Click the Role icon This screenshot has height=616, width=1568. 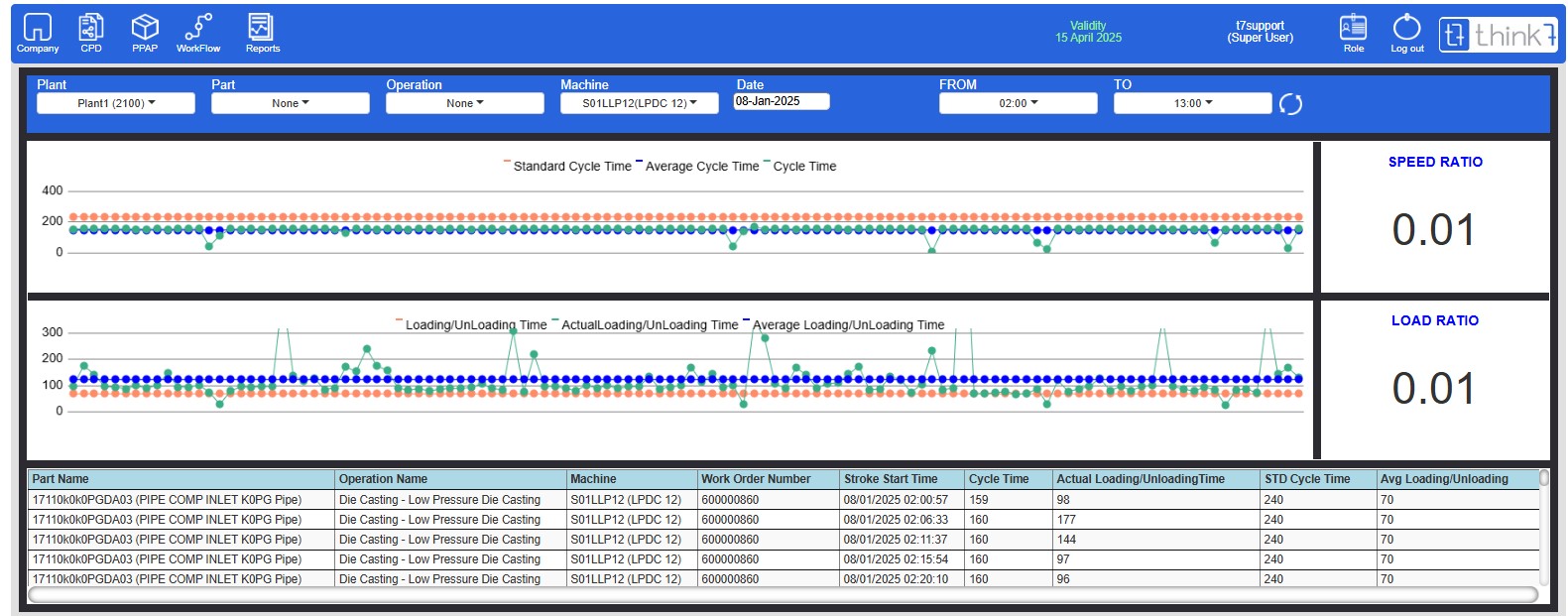point(1353,33)
